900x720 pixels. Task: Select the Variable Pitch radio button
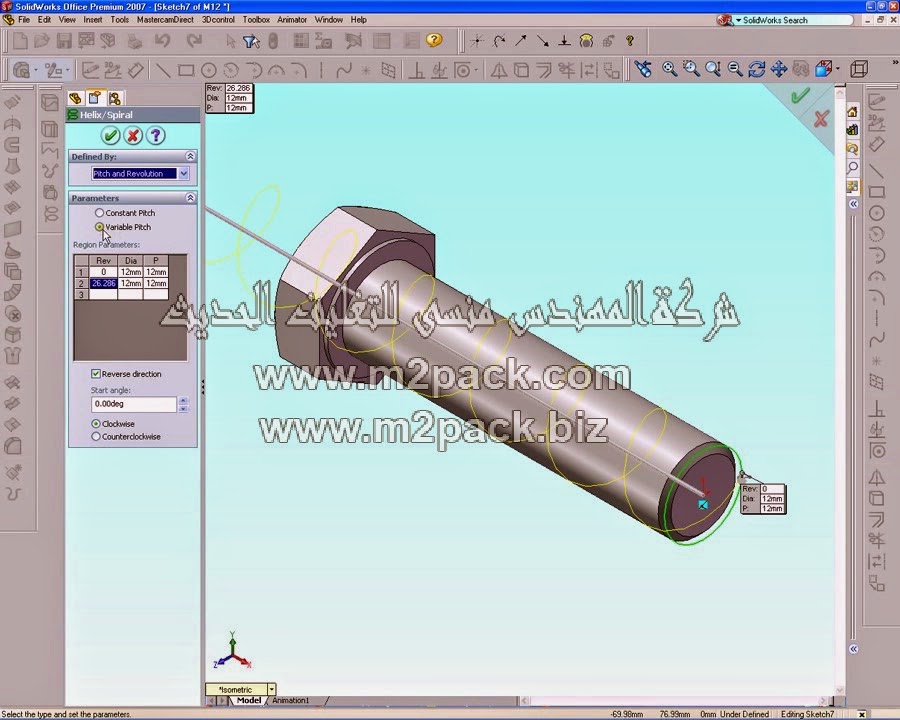pos(99,227)
